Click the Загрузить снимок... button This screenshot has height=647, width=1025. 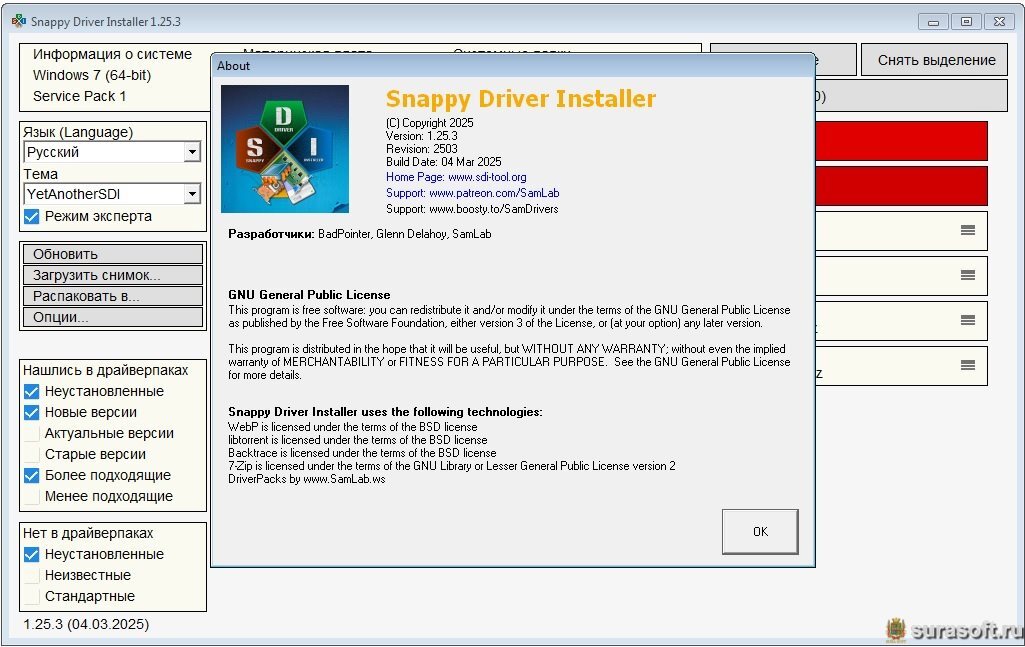113,275
